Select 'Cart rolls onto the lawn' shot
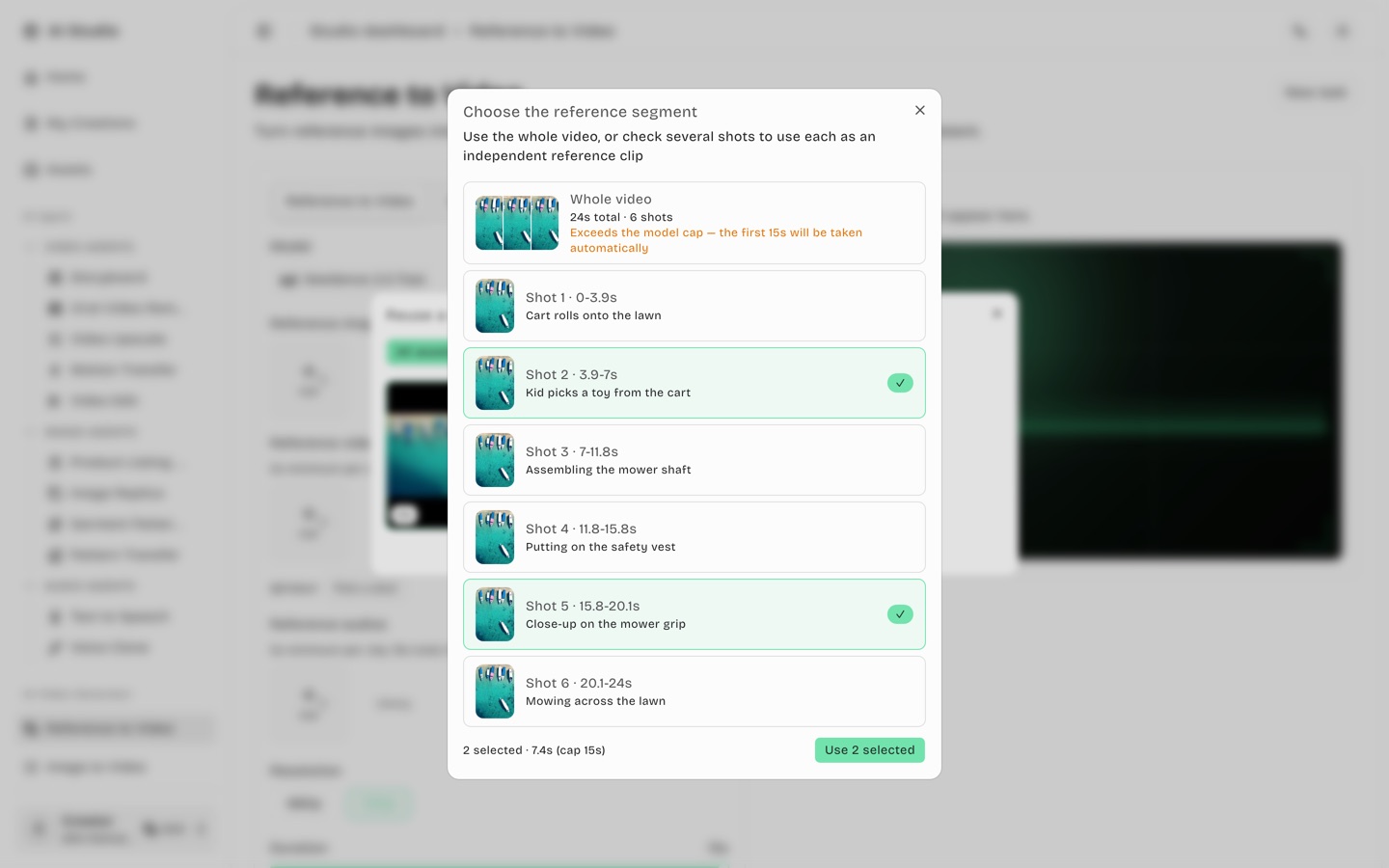 tap(694, 306)
